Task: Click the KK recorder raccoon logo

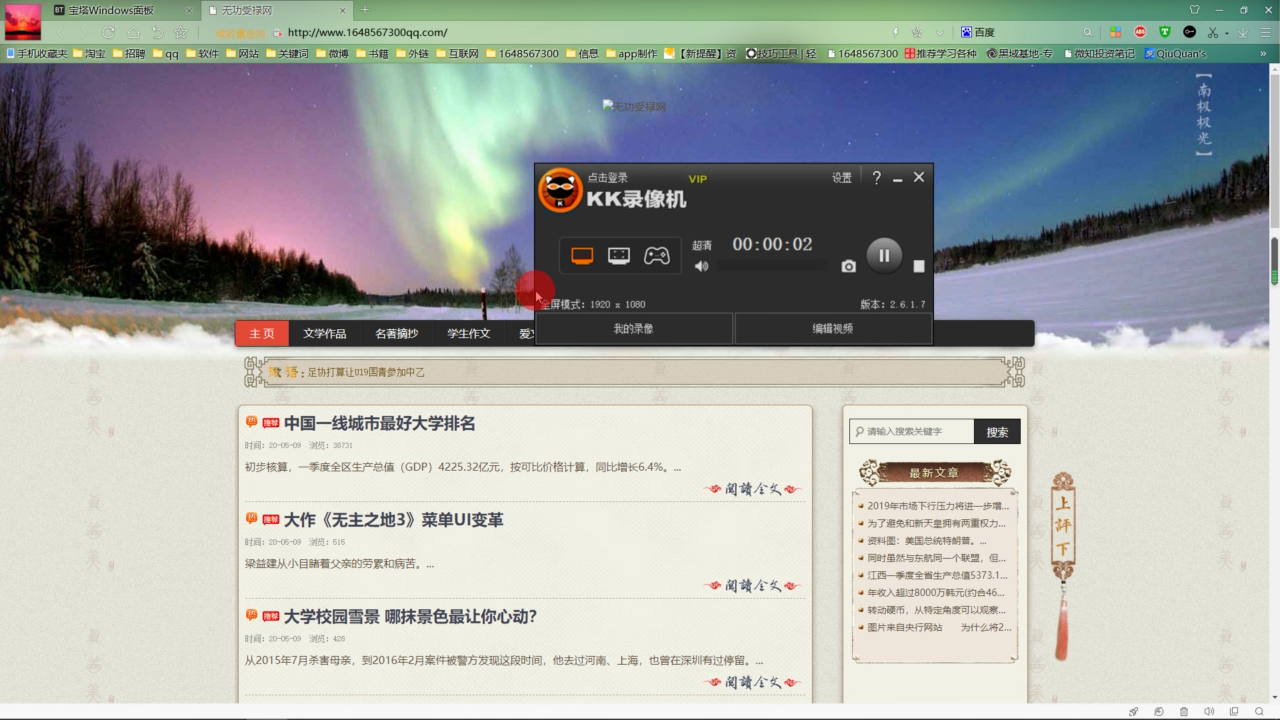Action: click(560, 190)
